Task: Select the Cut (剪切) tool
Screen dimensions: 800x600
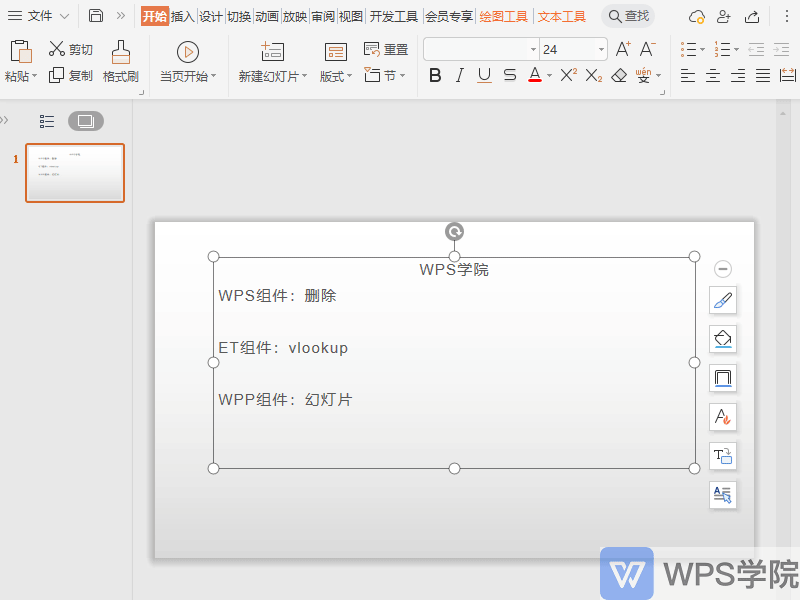Action: pos(70,49)
